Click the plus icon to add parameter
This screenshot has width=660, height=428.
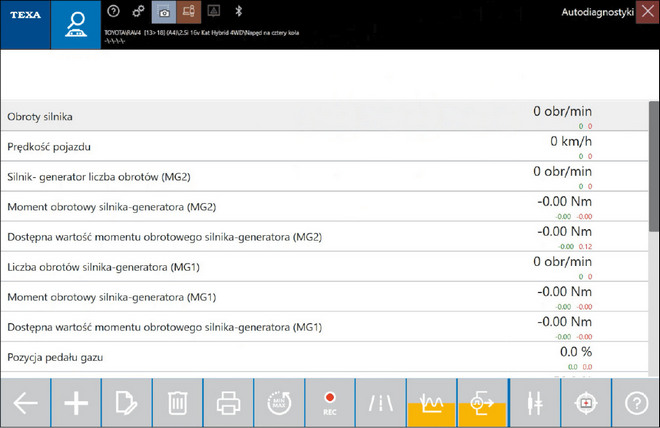pyautogui.click(x=76, y=403)
